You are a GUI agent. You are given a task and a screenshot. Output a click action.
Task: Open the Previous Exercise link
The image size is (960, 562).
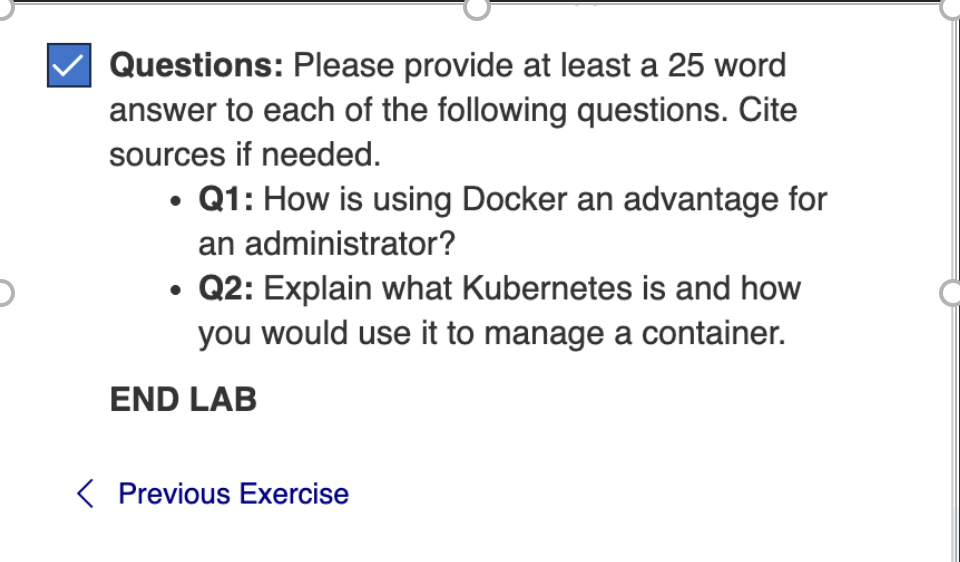(233, 494)
